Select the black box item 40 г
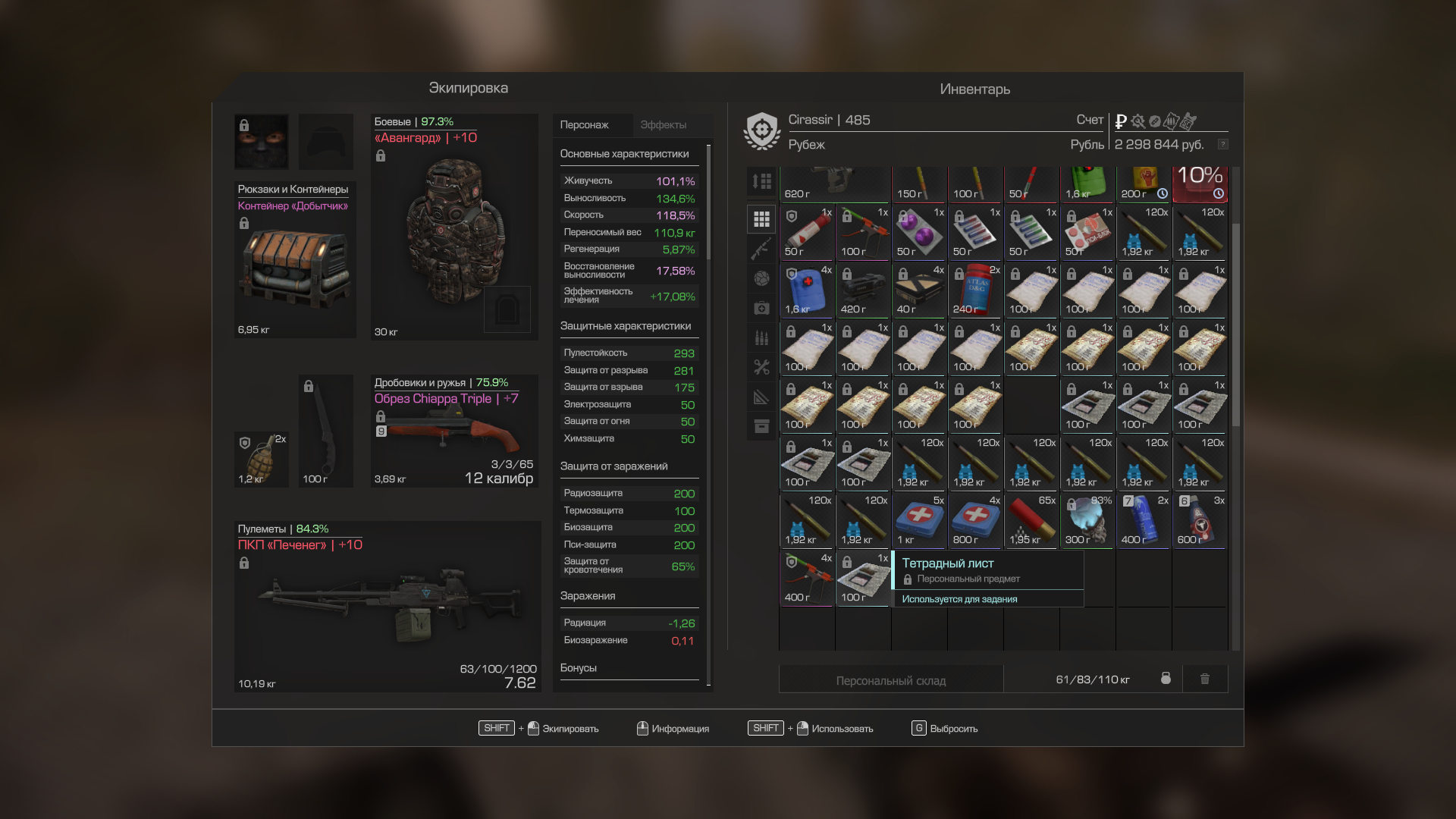 pos(920,290)
